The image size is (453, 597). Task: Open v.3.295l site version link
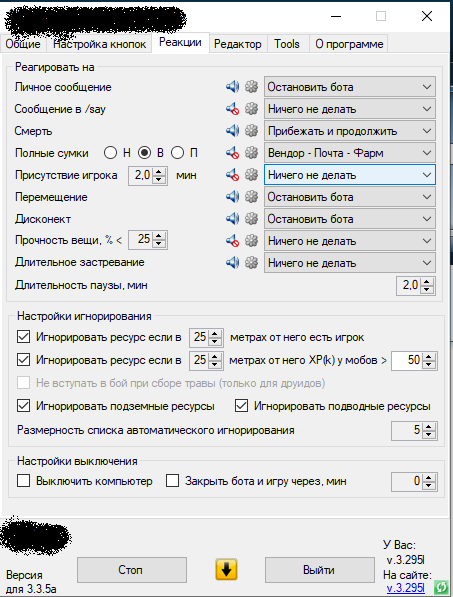coord(405,588)
